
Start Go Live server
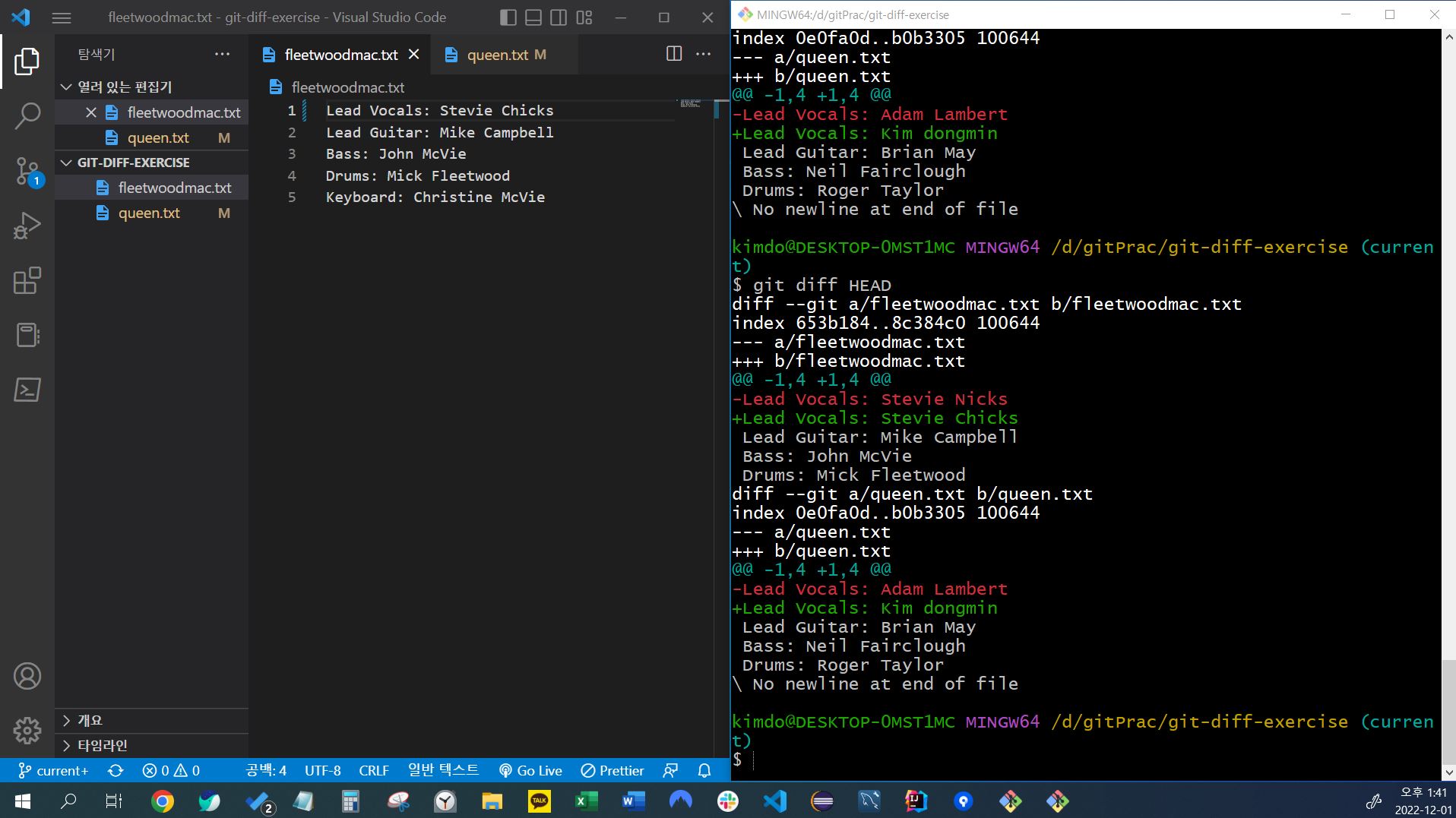click(x=530, y=770)
